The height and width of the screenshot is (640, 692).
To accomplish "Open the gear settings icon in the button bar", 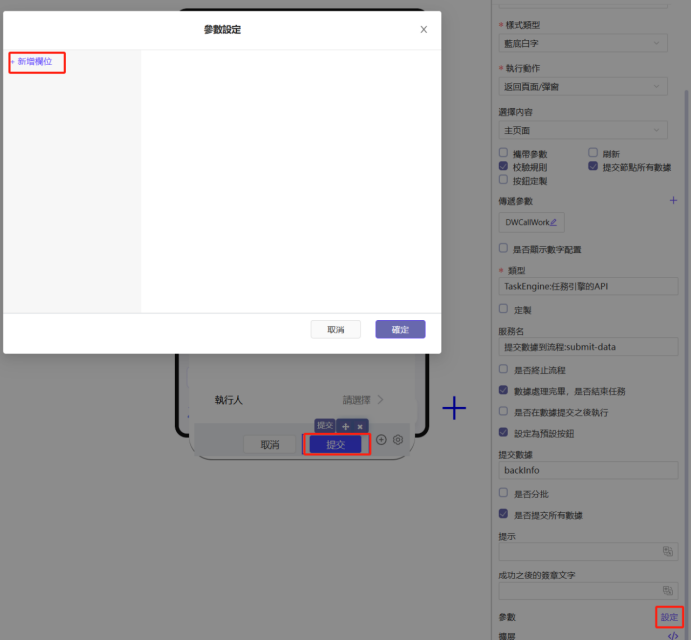I will click(x=398, y=440).
